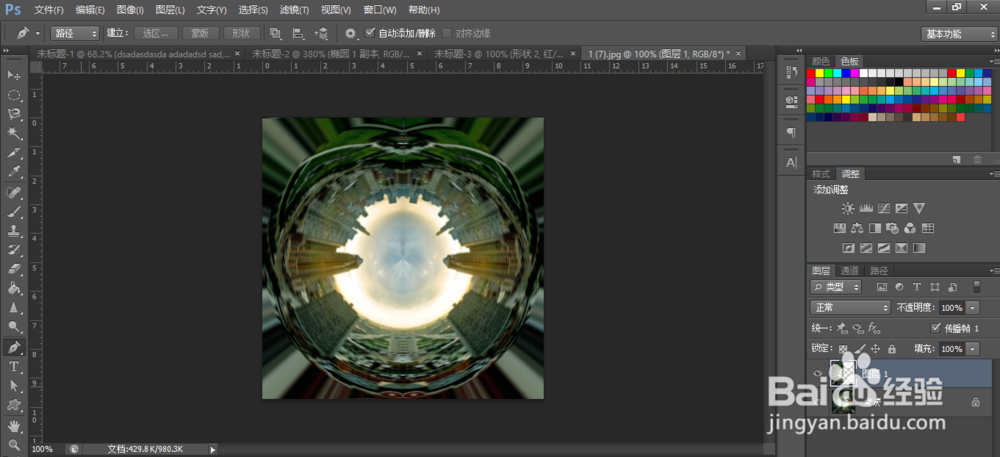
Task: Open path operations icon in the options bar
Action: [x=275, y=33]
